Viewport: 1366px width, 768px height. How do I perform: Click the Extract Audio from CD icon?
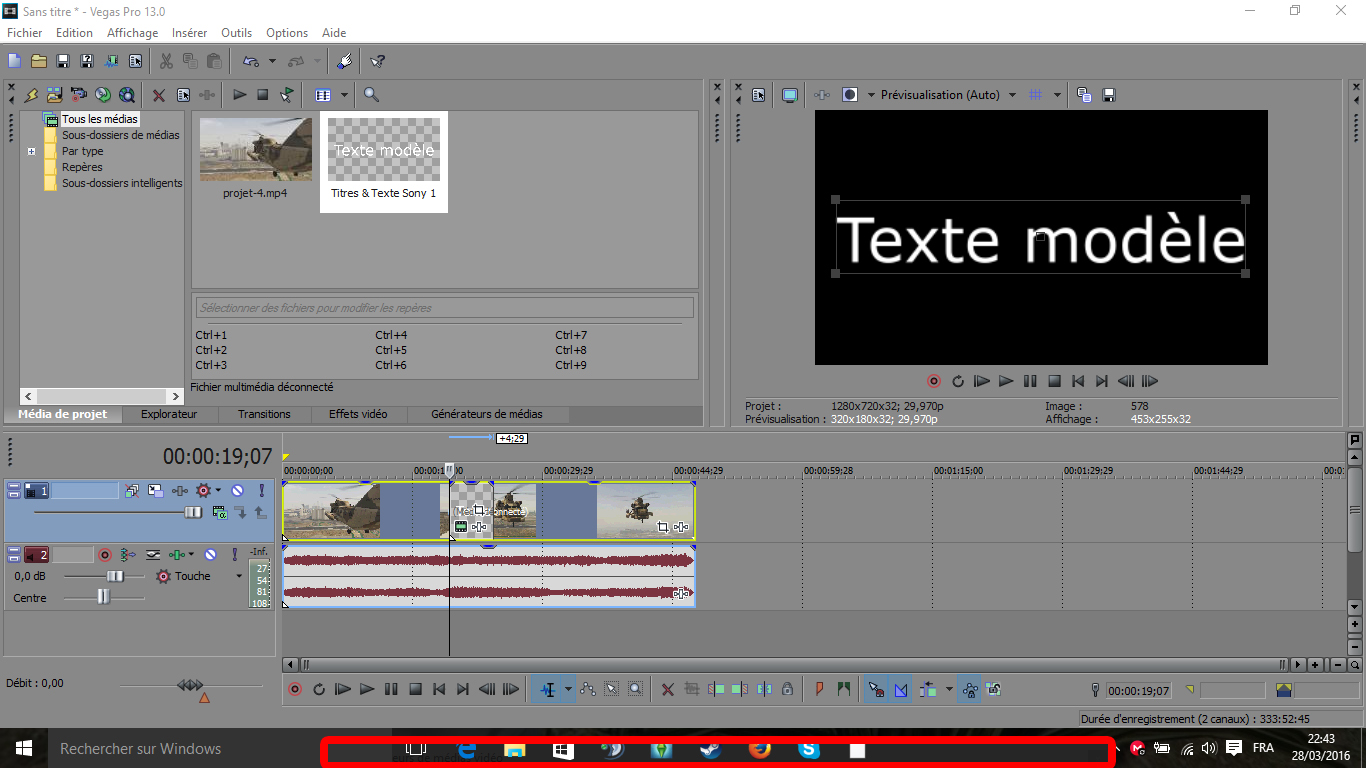click(103, 95)
